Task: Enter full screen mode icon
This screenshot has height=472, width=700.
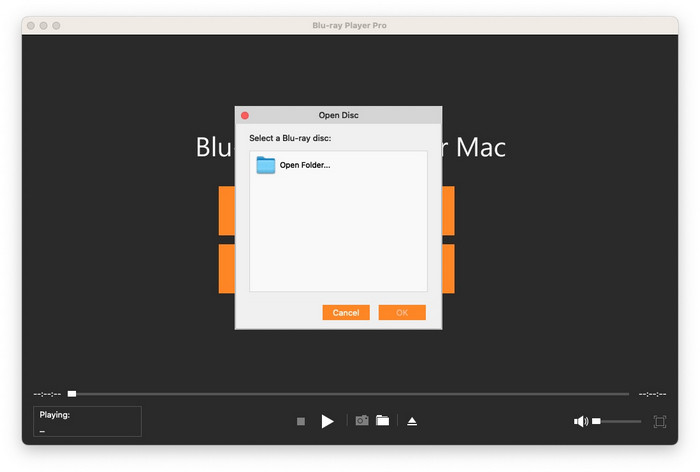Action: (660, 422)
